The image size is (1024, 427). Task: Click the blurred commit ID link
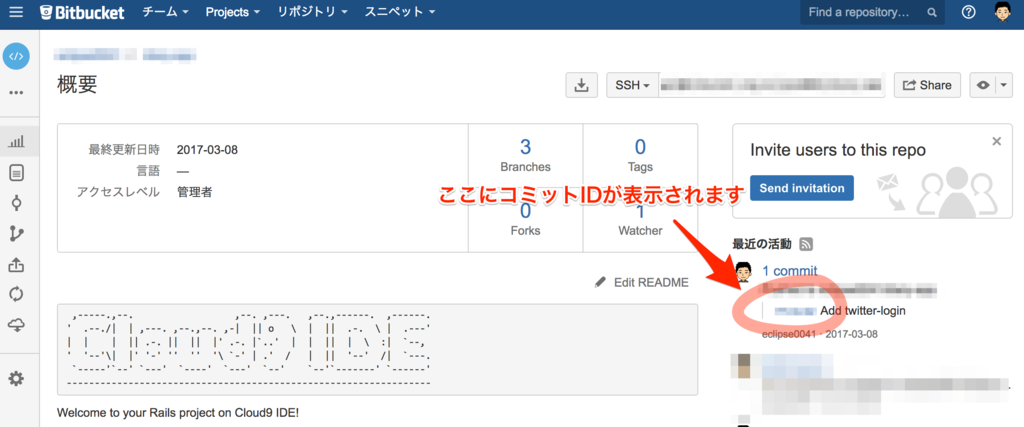coord(795,311)
